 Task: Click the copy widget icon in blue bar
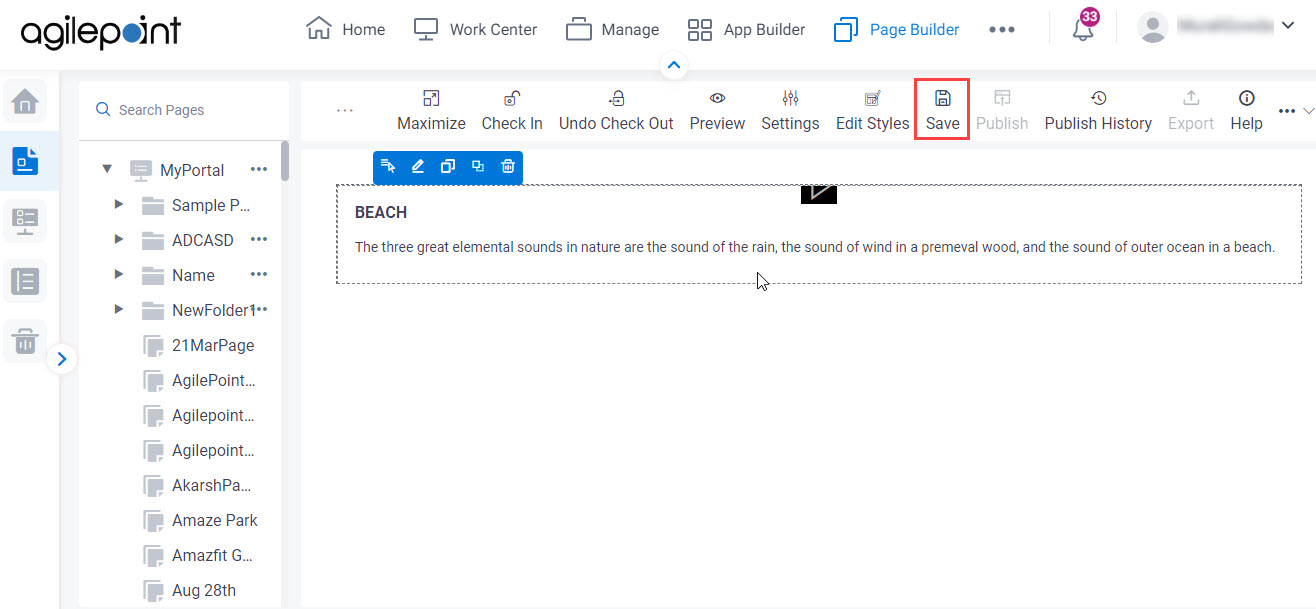point(448,166)
